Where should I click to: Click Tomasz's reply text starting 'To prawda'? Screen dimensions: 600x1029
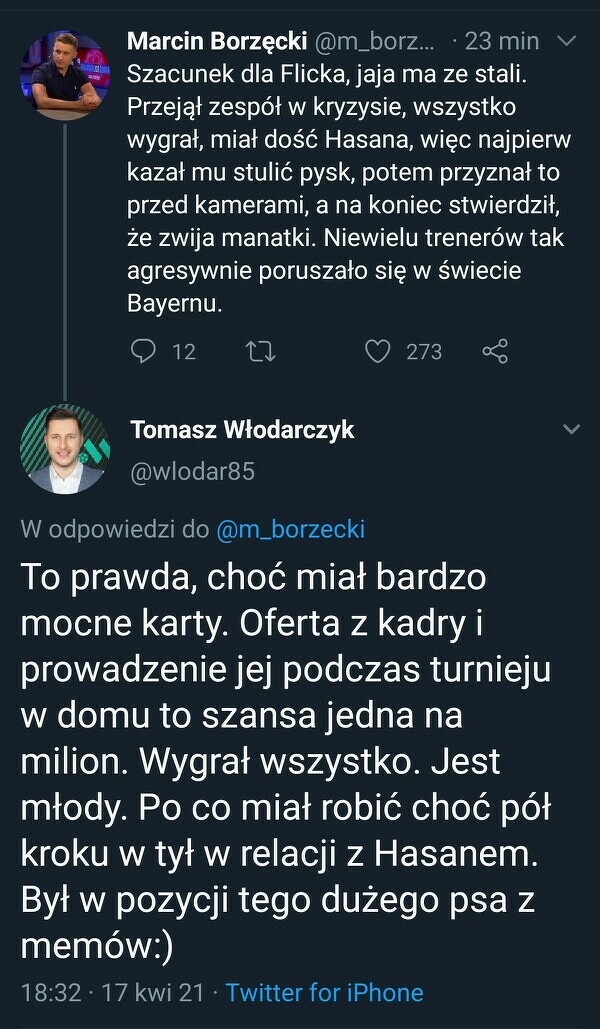(x=280, y=762)
